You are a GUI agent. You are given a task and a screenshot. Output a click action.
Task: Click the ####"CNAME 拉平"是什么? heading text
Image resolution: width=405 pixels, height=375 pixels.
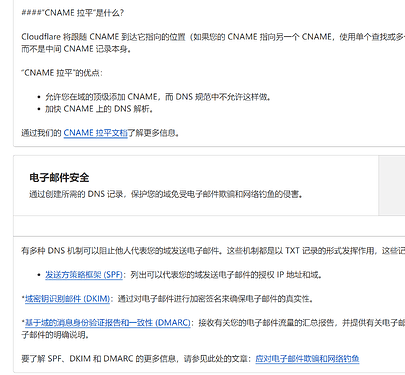coord(73,13)
